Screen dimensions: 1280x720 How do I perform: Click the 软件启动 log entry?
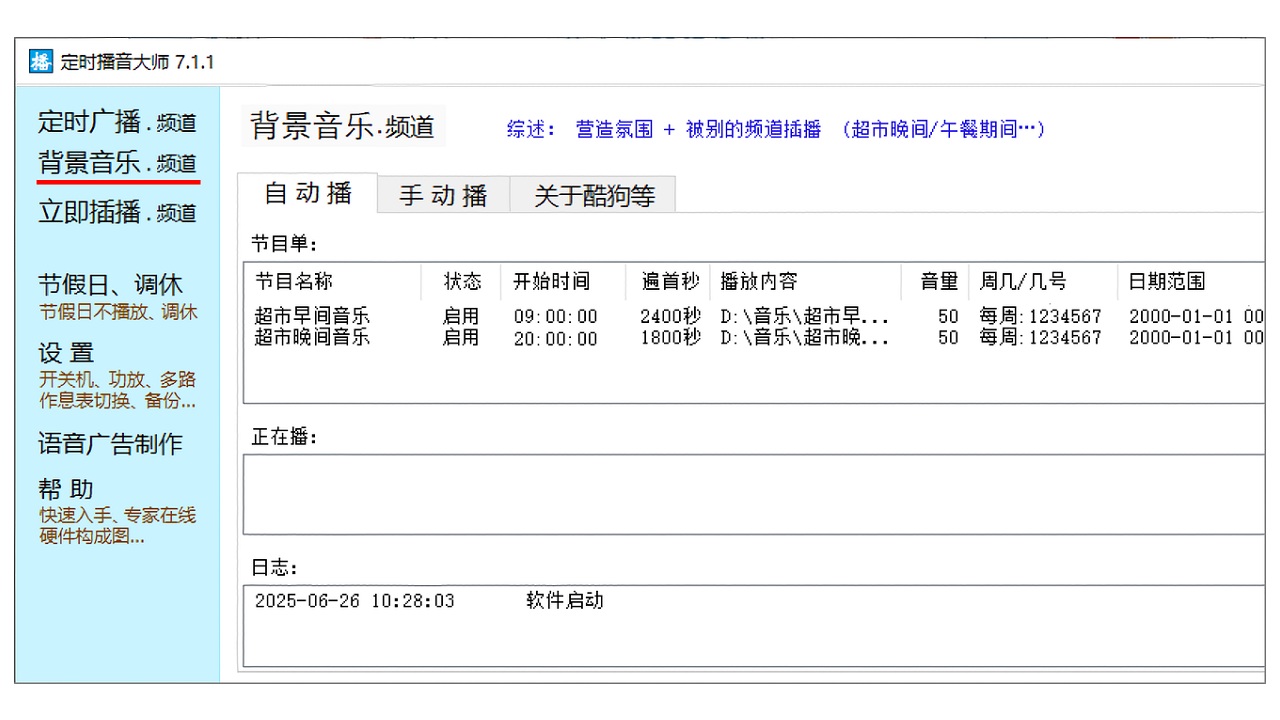(x=565, y=601)
